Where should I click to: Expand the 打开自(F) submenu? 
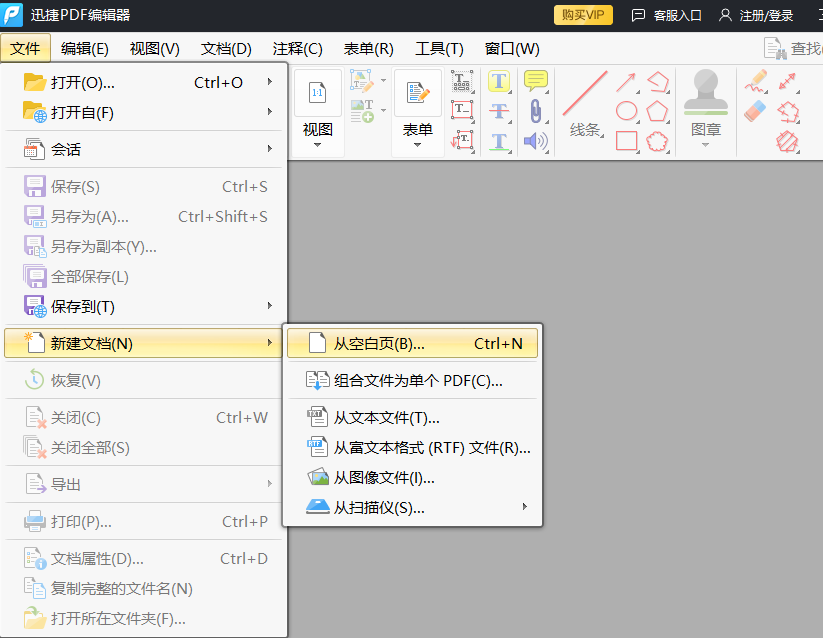pyautogui.click(x=270, y=112)
